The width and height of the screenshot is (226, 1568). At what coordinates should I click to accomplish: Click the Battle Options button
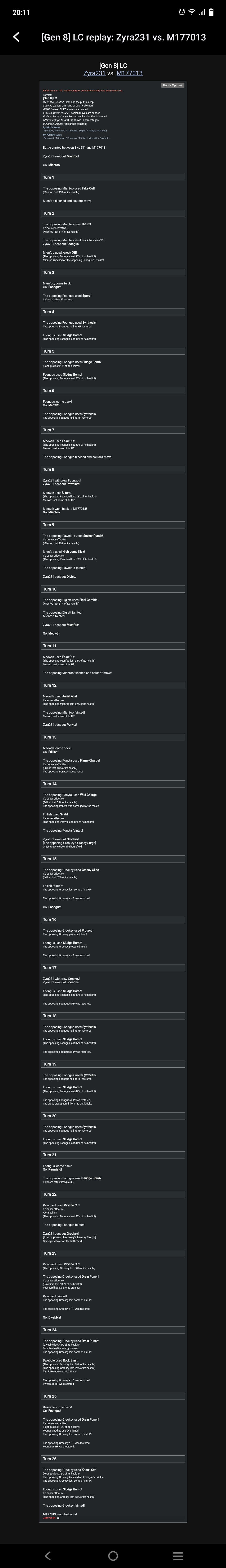coord(173,85)
